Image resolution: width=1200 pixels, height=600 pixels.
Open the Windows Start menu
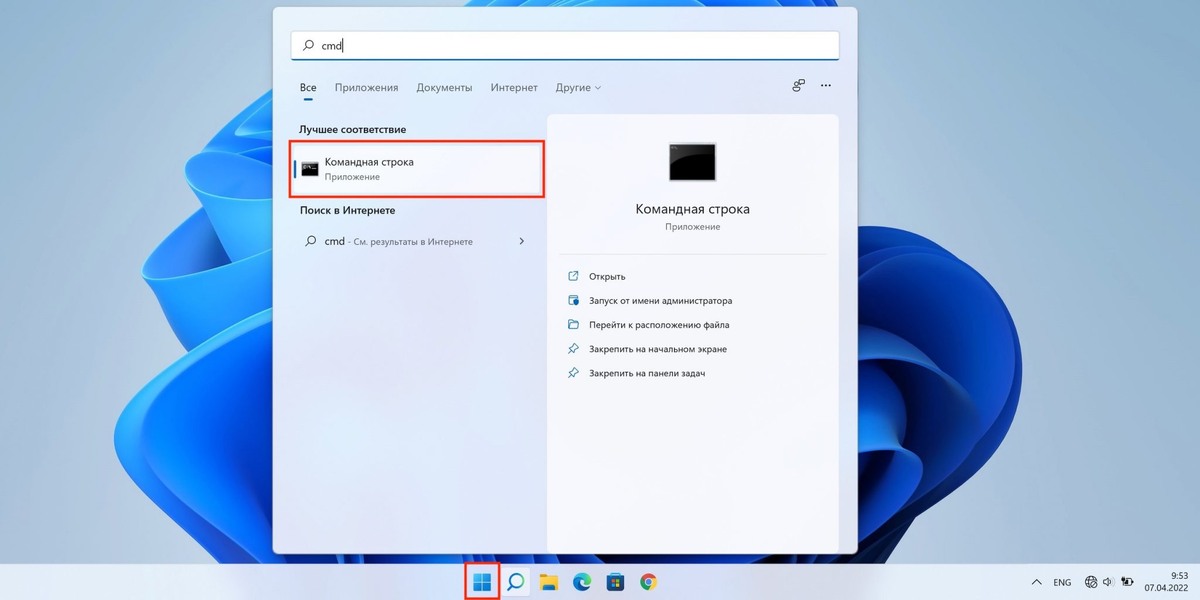tap(482, 582)
